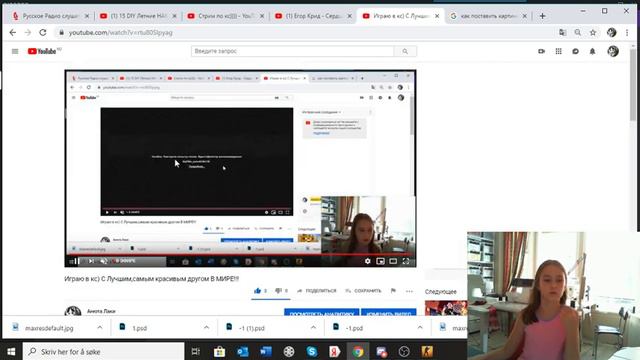
Task: Open the Chrome three-dot menu
Action: 627,32
